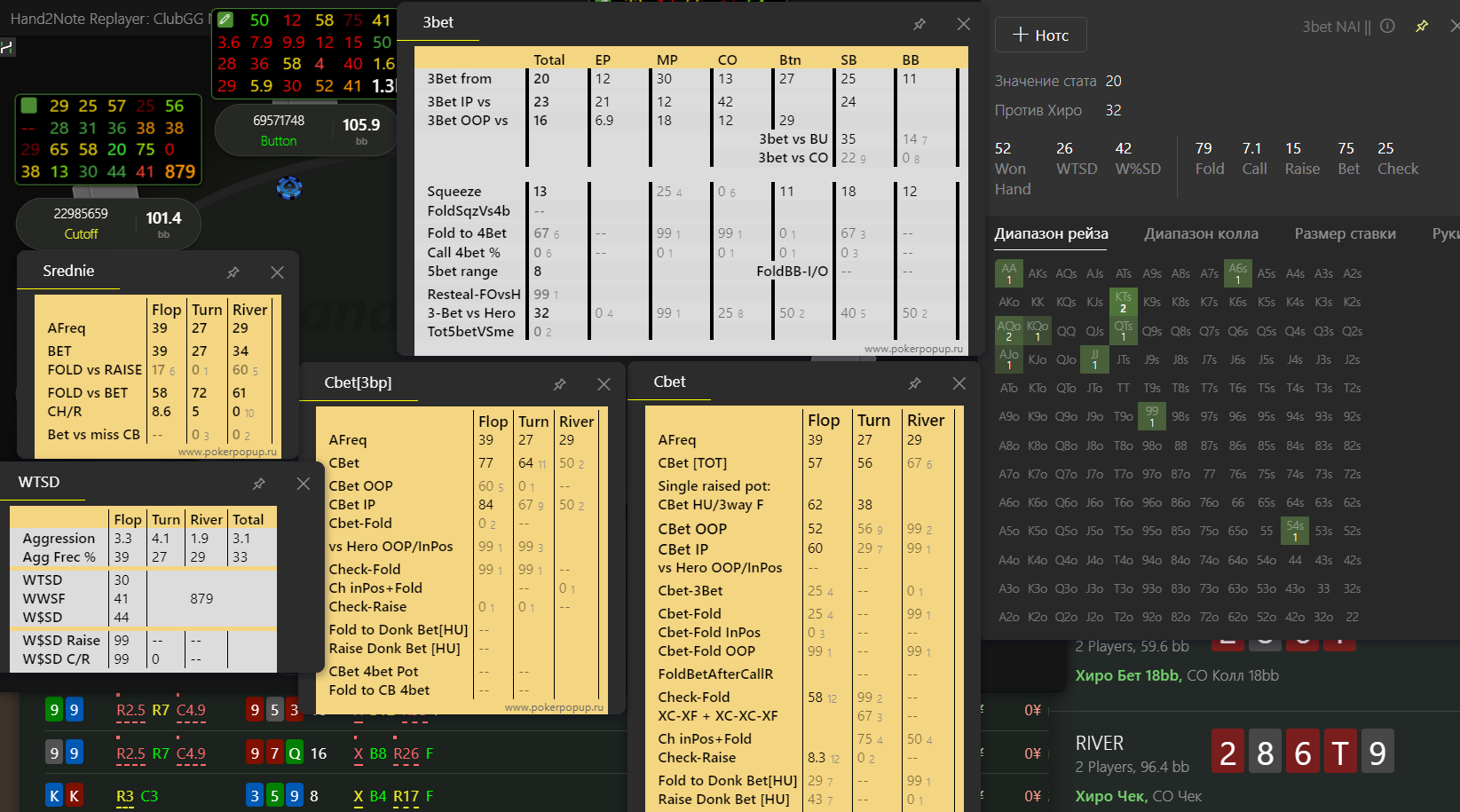Click the Srednie popup title tab
Viewport: 1460px width, 812px height.
pos(68,271)
